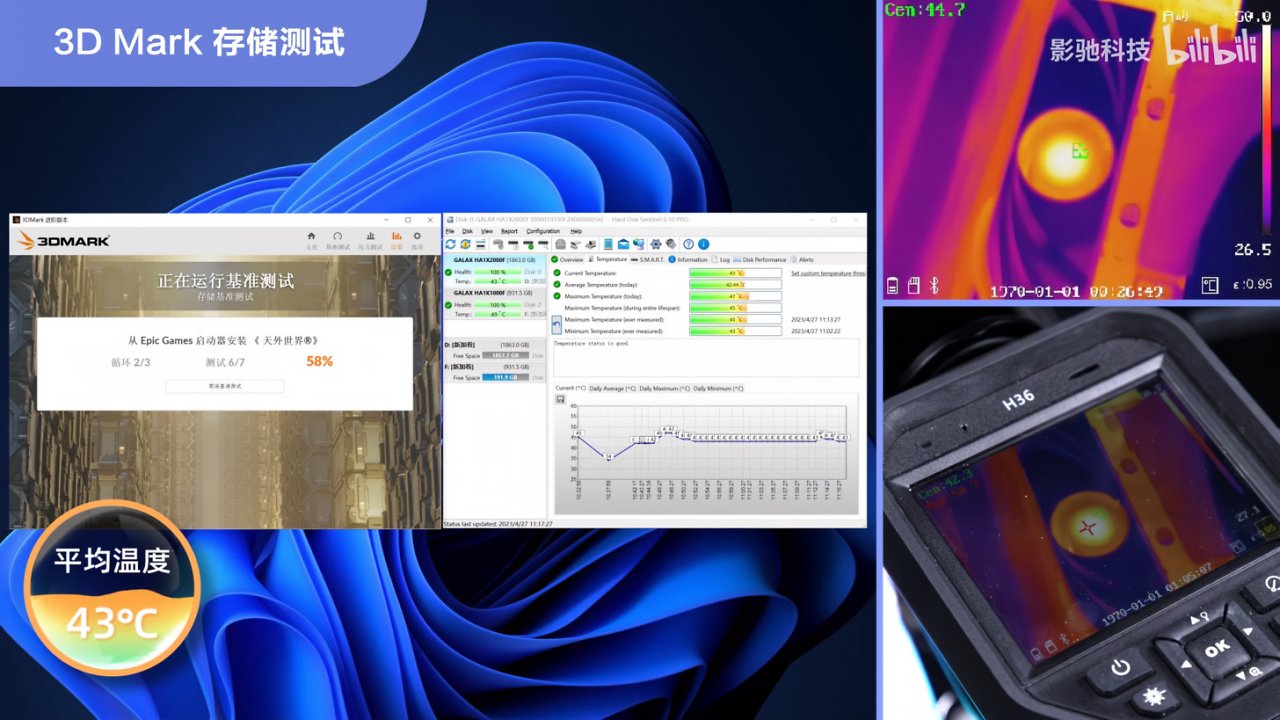Select the F: [新加卷] partition row

point(495,372)
